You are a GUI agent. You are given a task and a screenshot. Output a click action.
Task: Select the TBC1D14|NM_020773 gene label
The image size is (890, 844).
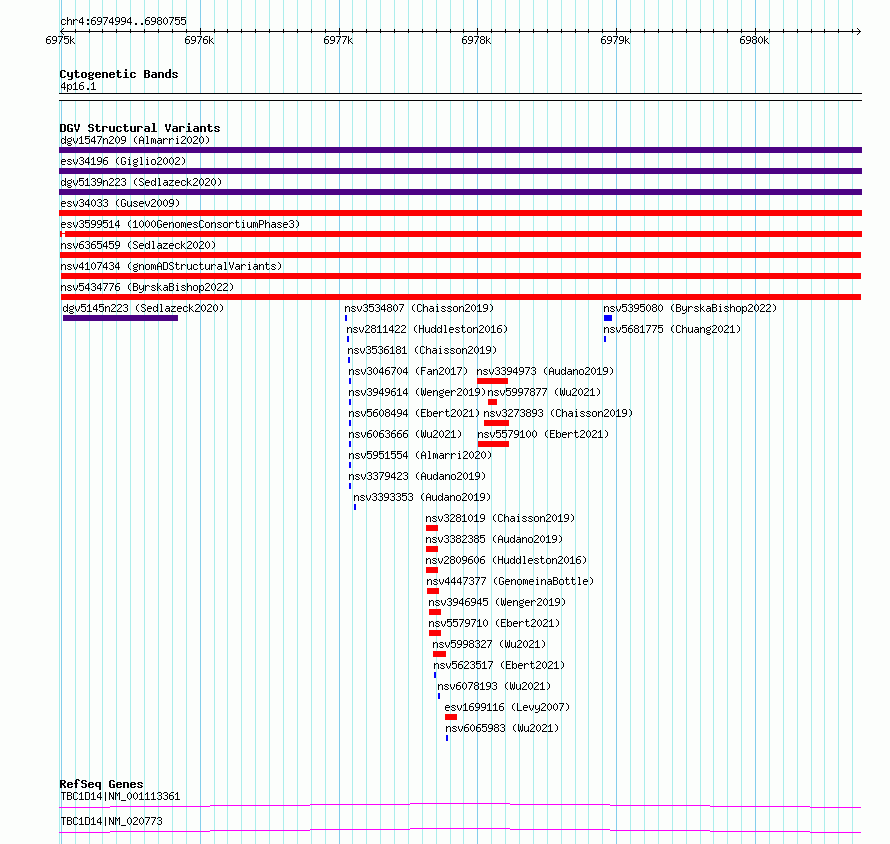[111, 821]
